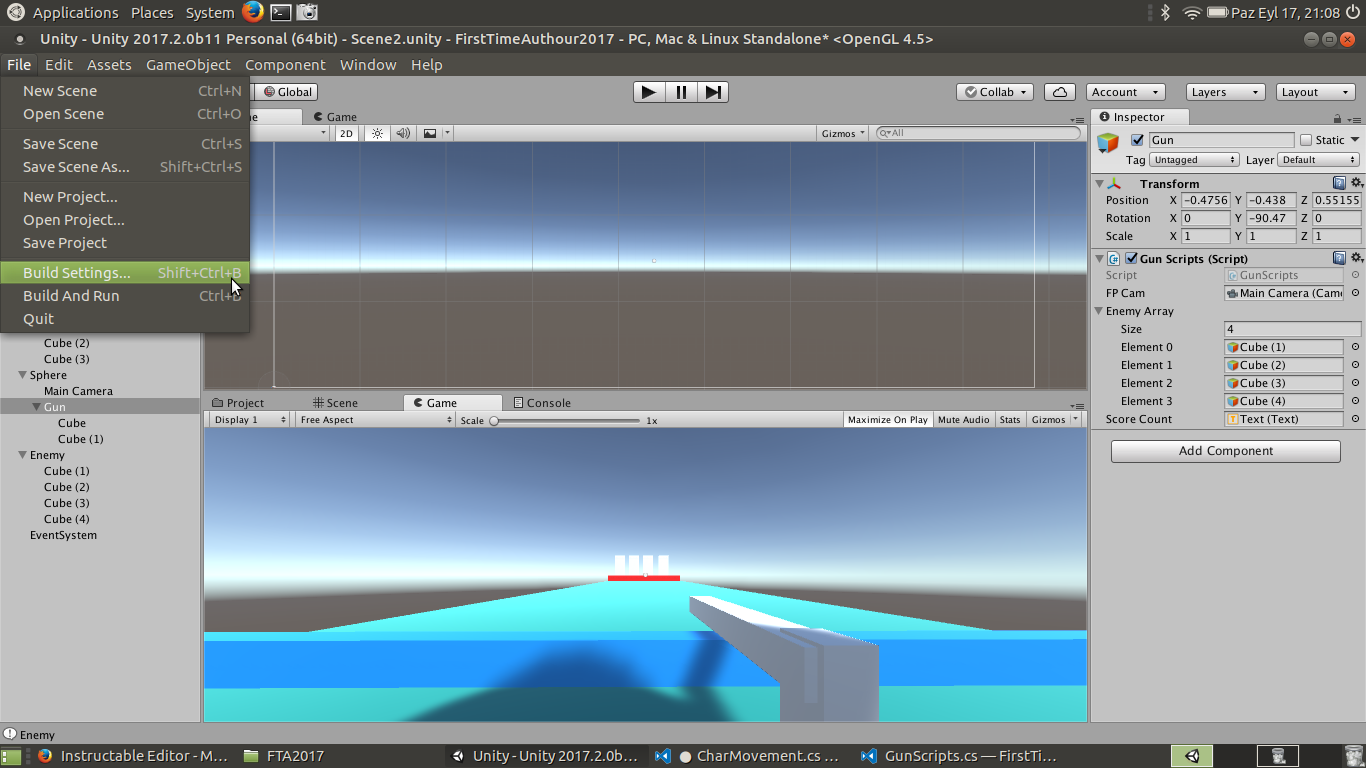The height and width of the screenshot is (768, 1366).
Task: Toggle scene audio speaker icon
Action: (403, 133)
